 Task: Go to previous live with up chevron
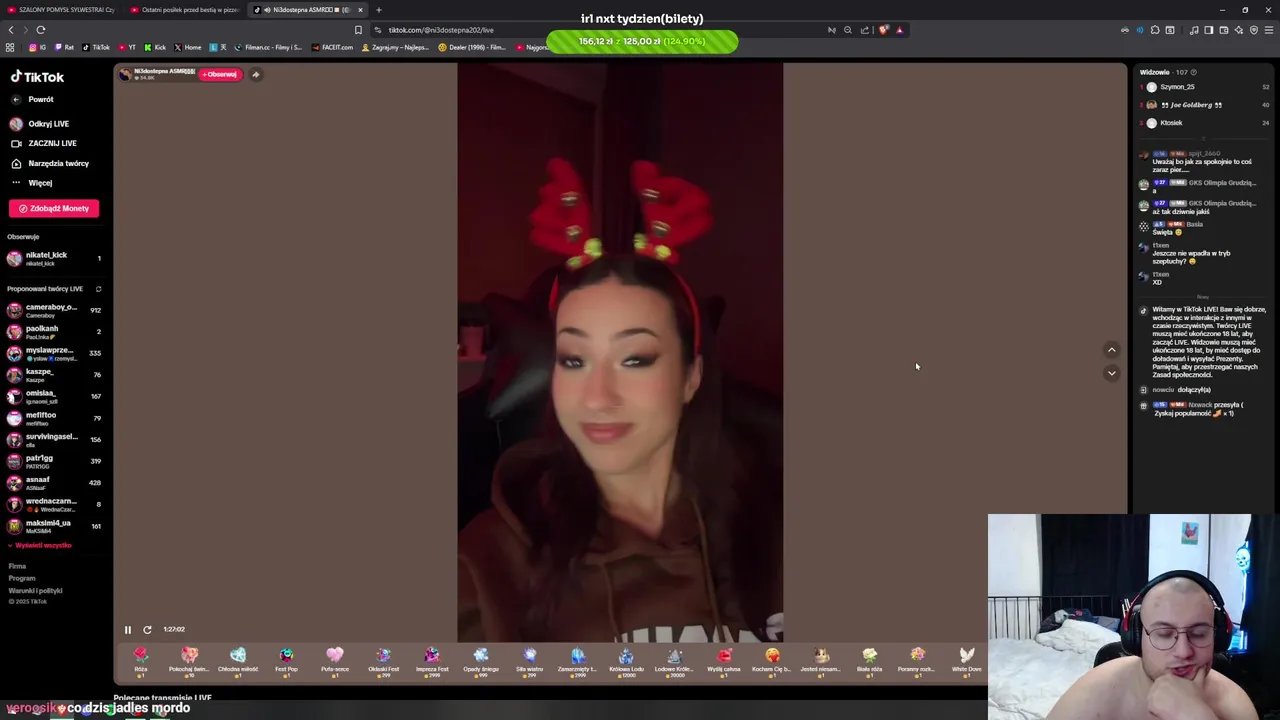click(x=1111, y=350)
